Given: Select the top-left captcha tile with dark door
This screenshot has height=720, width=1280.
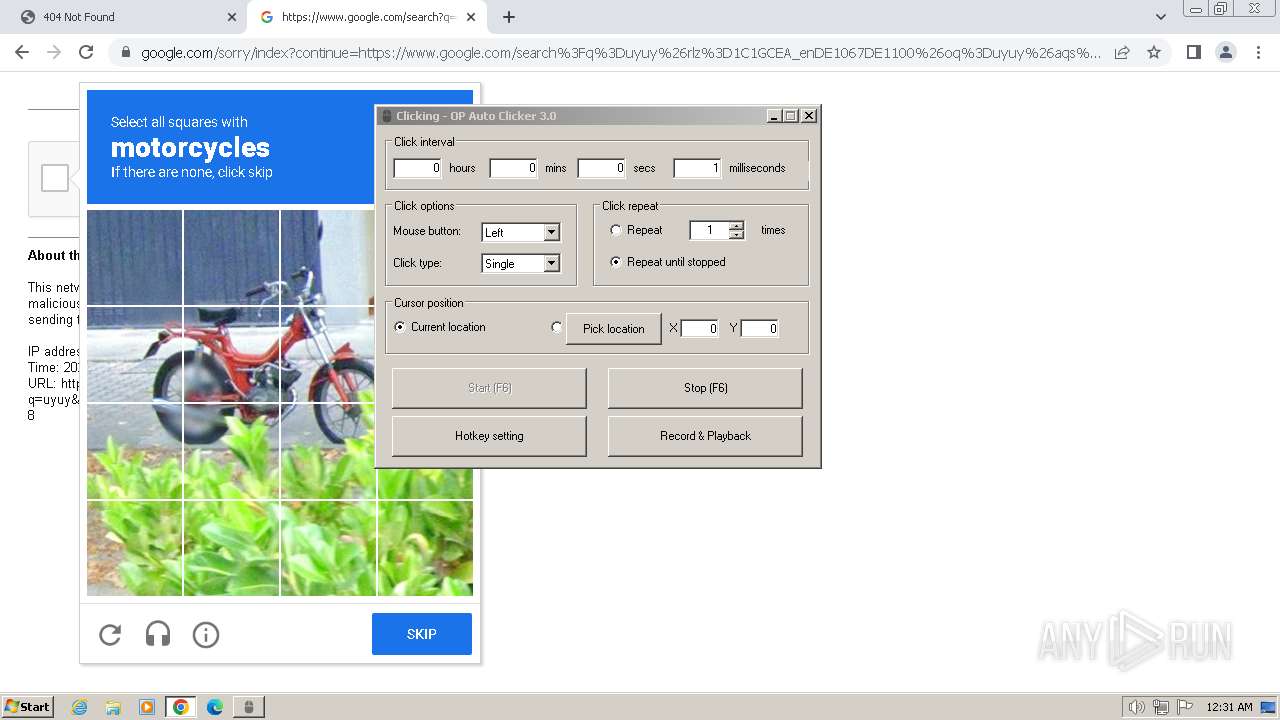Looking at the screenshot, I should pyautogui.click(x=134, y=257).
